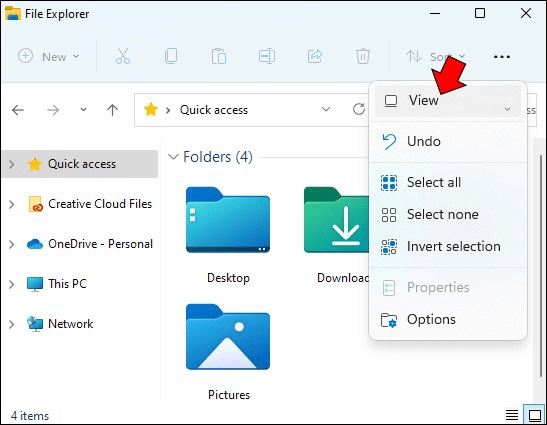Click the star icon in address bar
547x425 pixels.
tap(151, 110)
